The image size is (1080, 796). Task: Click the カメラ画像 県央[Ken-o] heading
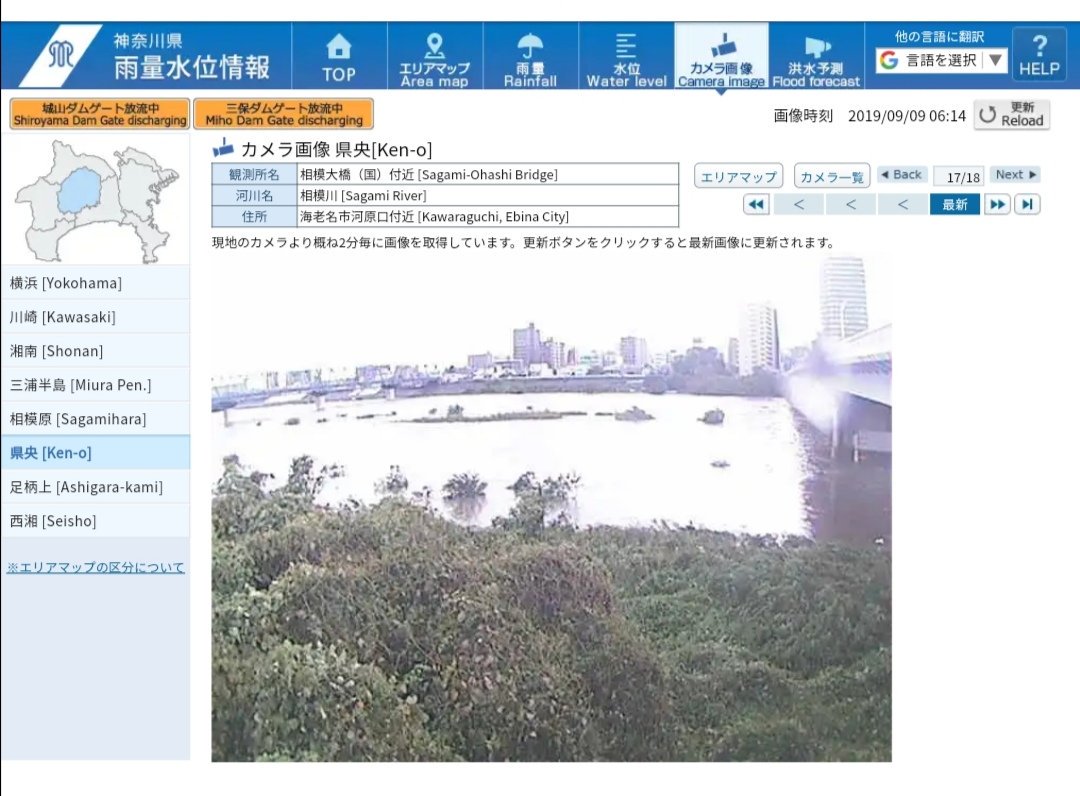[x=336, y=149]
